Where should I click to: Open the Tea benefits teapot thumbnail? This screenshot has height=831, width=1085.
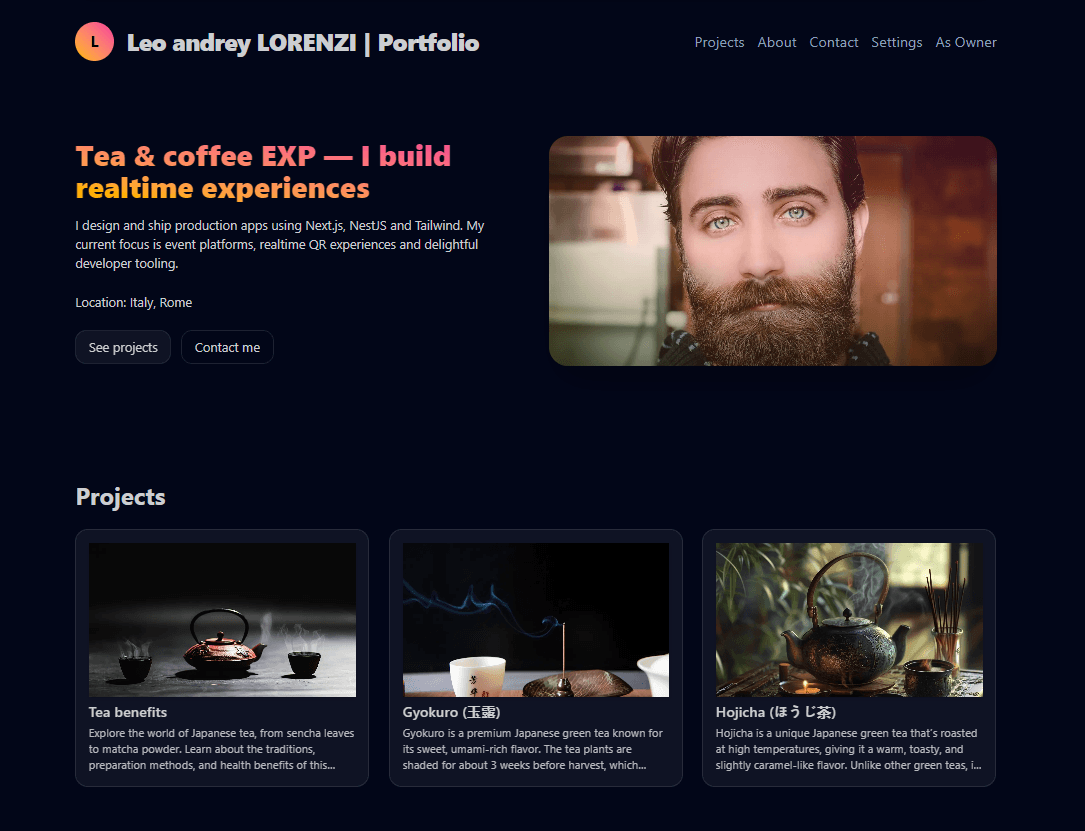pyautogui.click(x=222, y=619)
